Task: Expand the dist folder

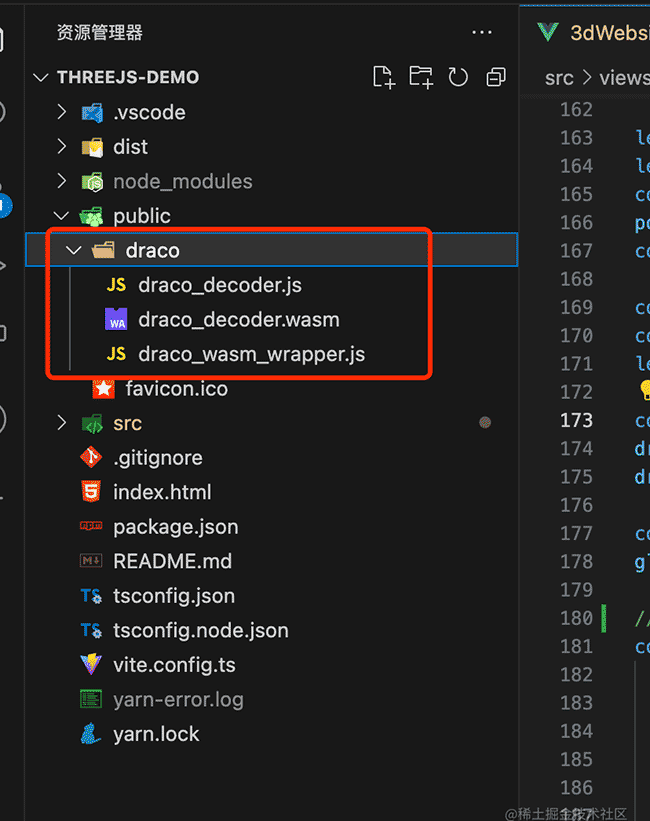Action: 130,147
